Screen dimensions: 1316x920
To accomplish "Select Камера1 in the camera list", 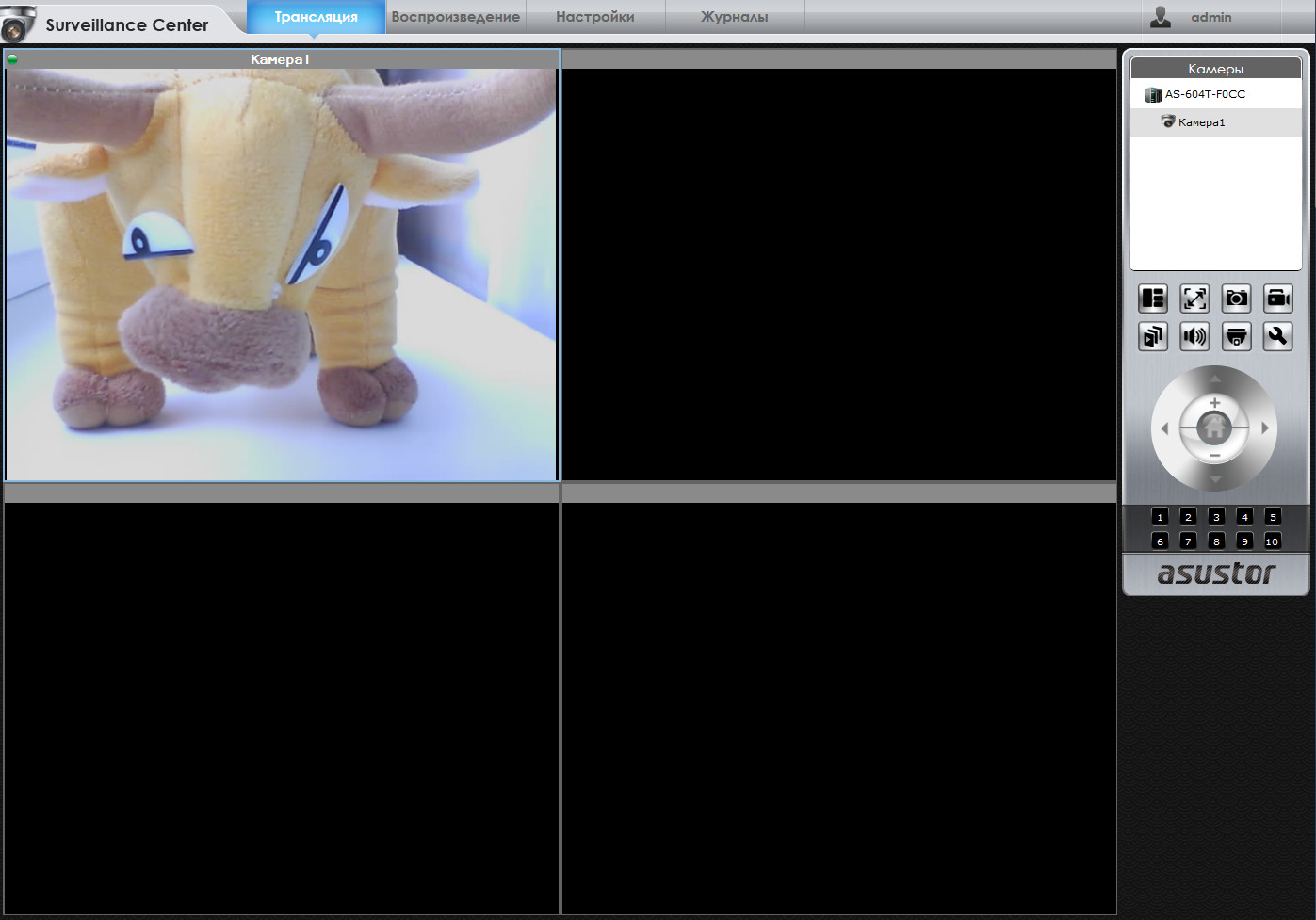I will click(1201, 122).
